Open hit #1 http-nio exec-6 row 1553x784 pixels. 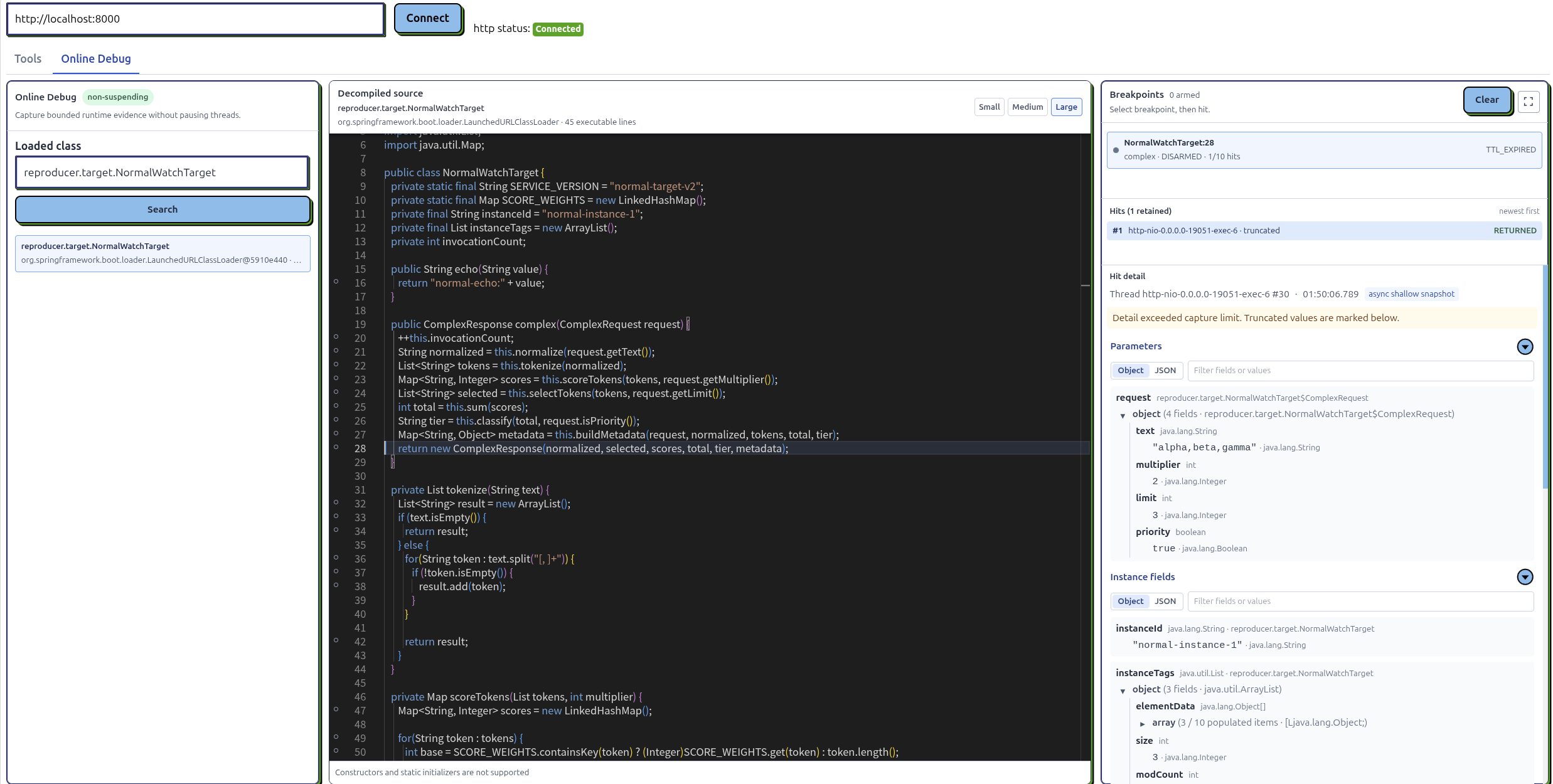[1324, 231]
